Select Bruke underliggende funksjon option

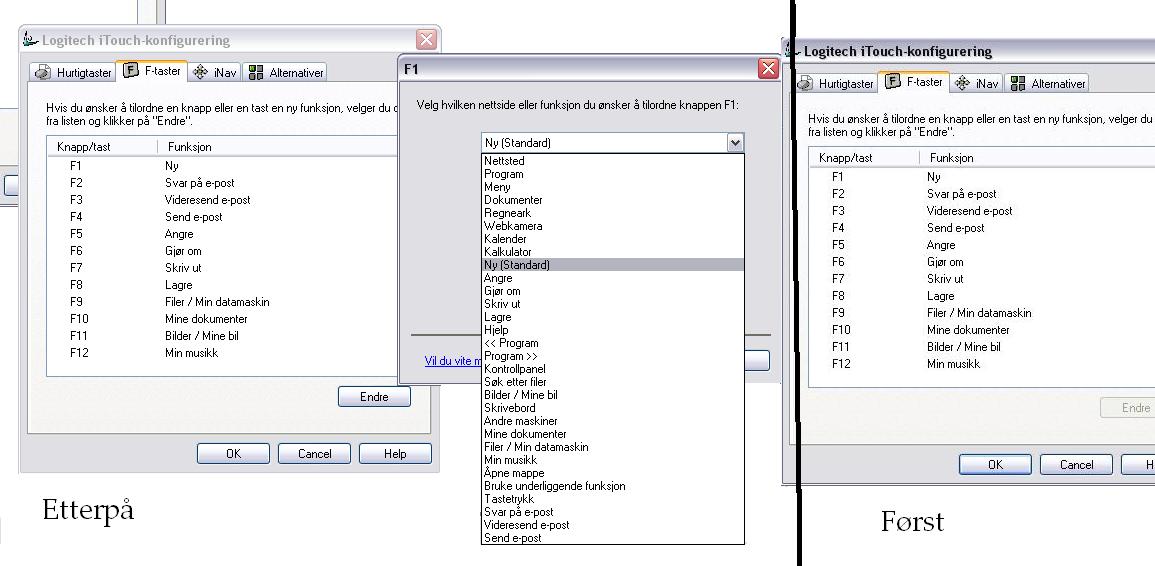612,486
